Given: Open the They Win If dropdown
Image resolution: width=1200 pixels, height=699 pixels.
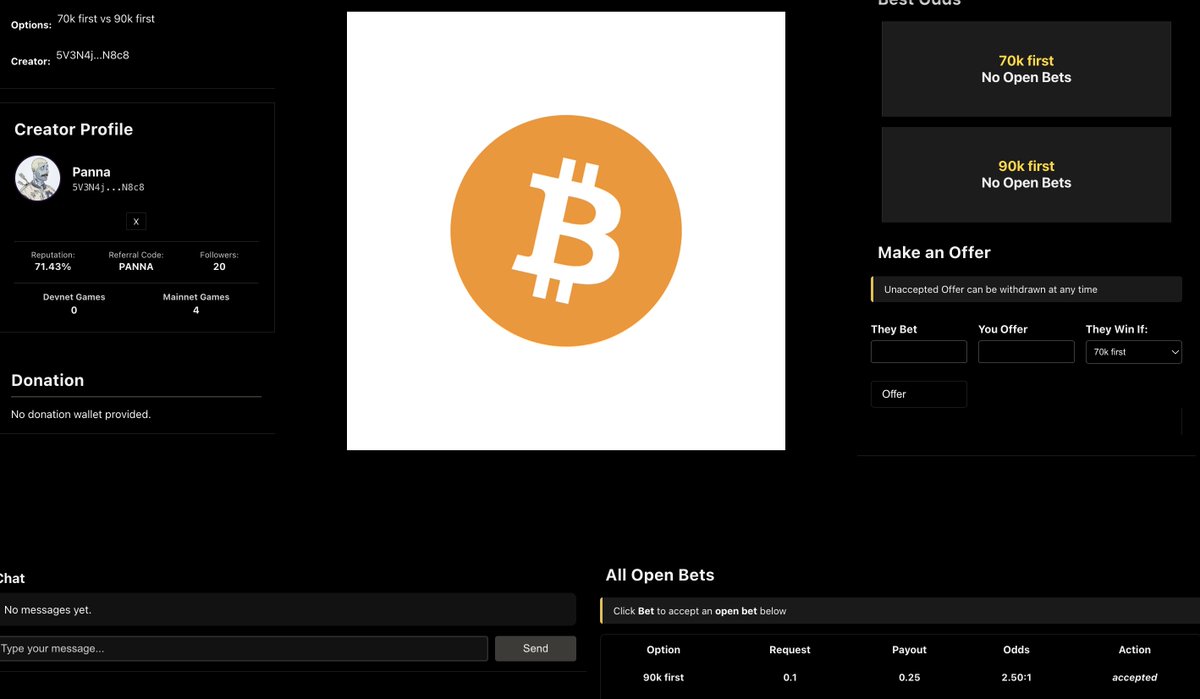Looking at the screenshot, I should [1134, 352].
